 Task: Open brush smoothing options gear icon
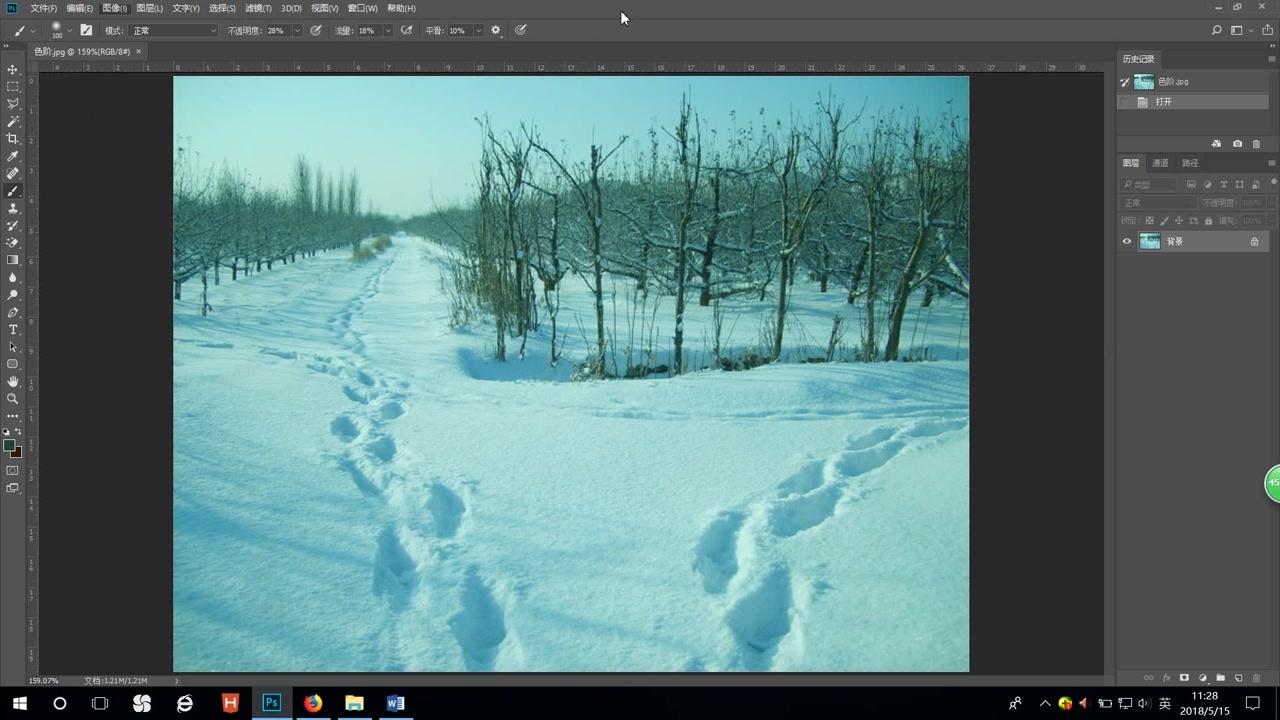click(x=495, y=30)
